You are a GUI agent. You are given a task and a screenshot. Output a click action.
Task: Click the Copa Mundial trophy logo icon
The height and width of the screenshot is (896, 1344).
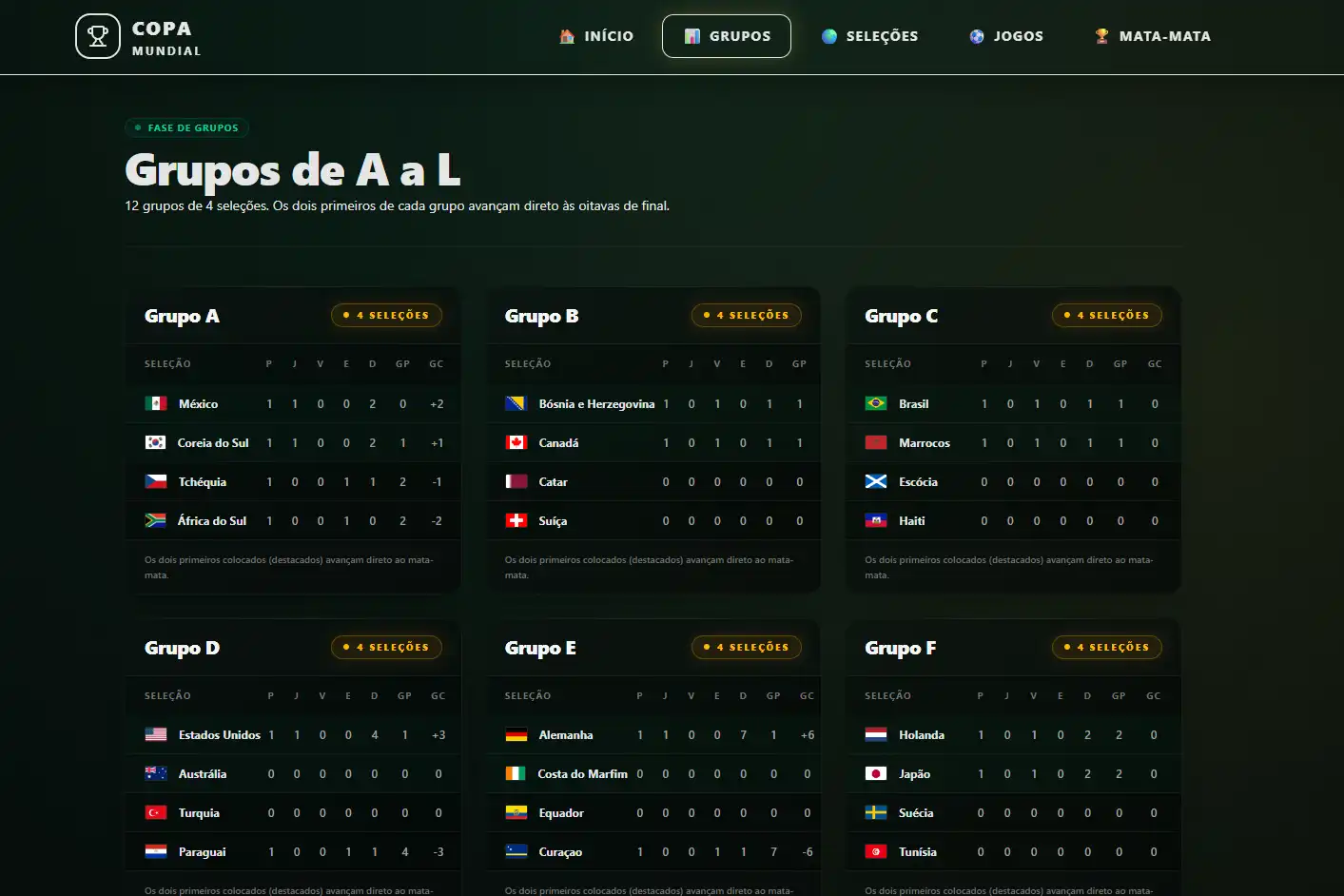(98, 36)
